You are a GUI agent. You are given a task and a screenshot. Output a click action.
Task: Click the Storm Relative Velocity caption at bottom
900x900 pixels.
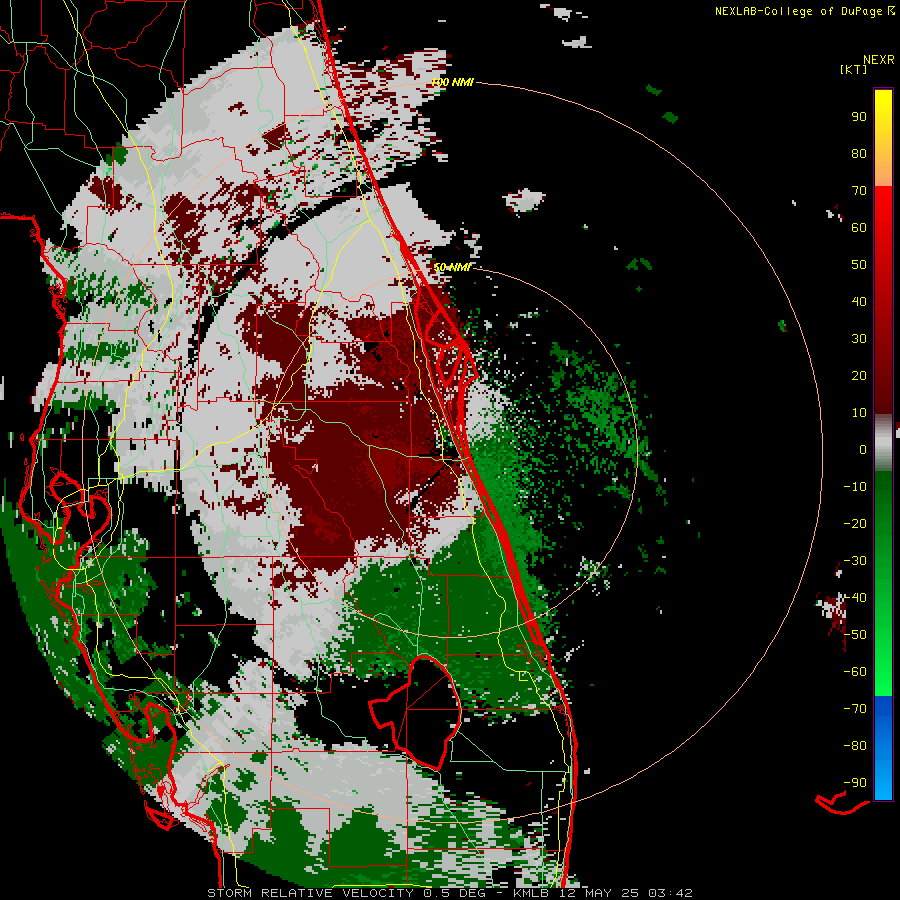pos(449,893)
